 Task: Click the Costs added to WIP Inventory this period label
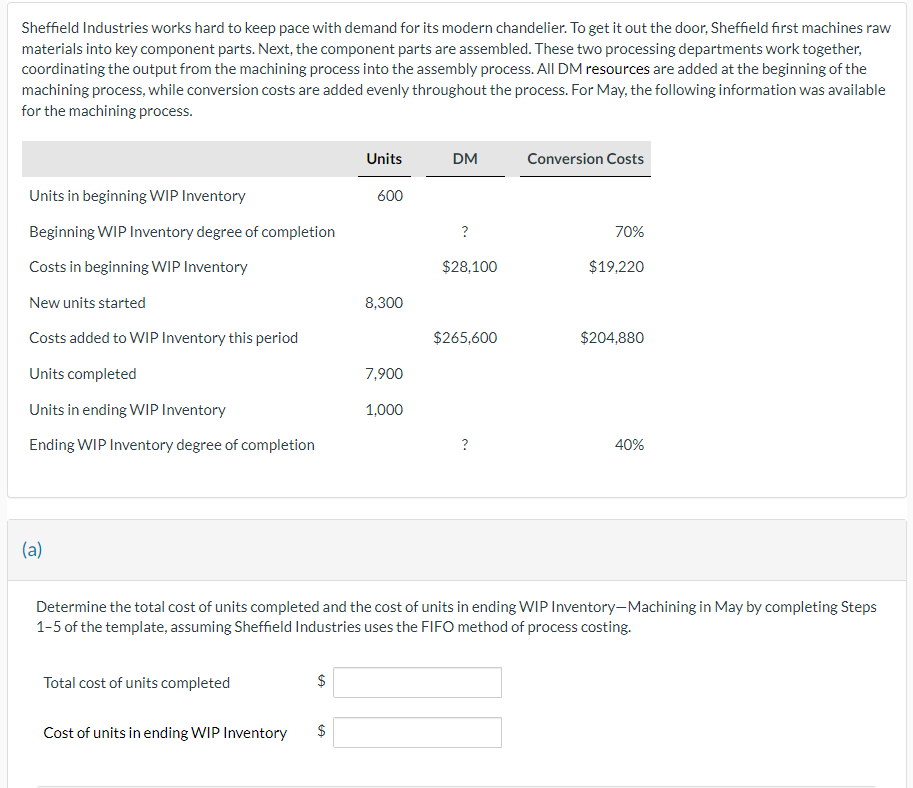click(x=164, y=338)
